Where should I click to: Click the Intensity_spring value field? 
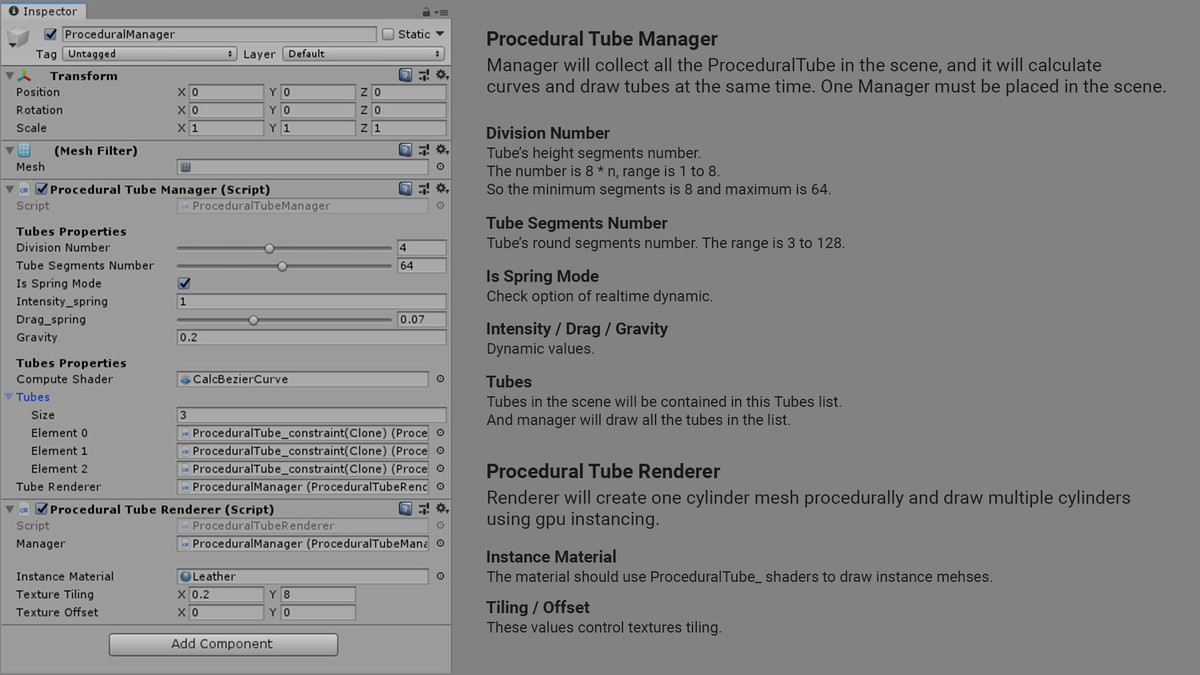click(311, 301)
